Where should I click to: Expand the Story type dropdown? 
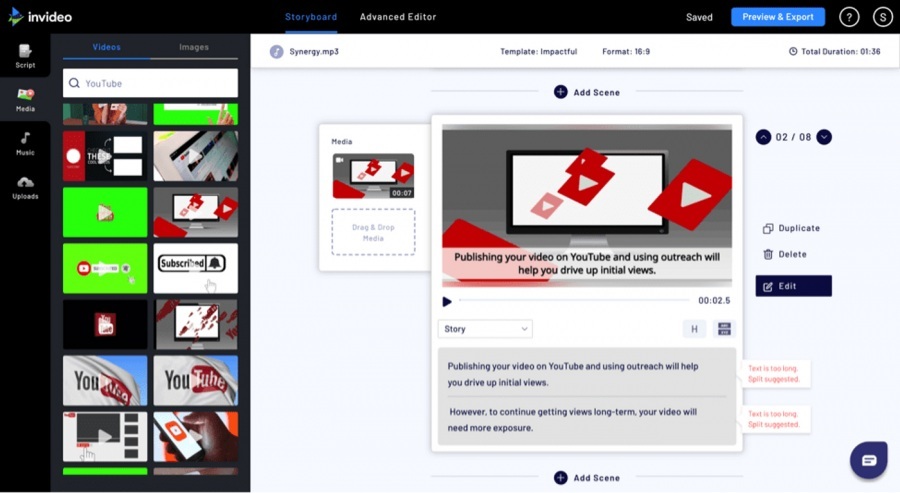point(485,329)
